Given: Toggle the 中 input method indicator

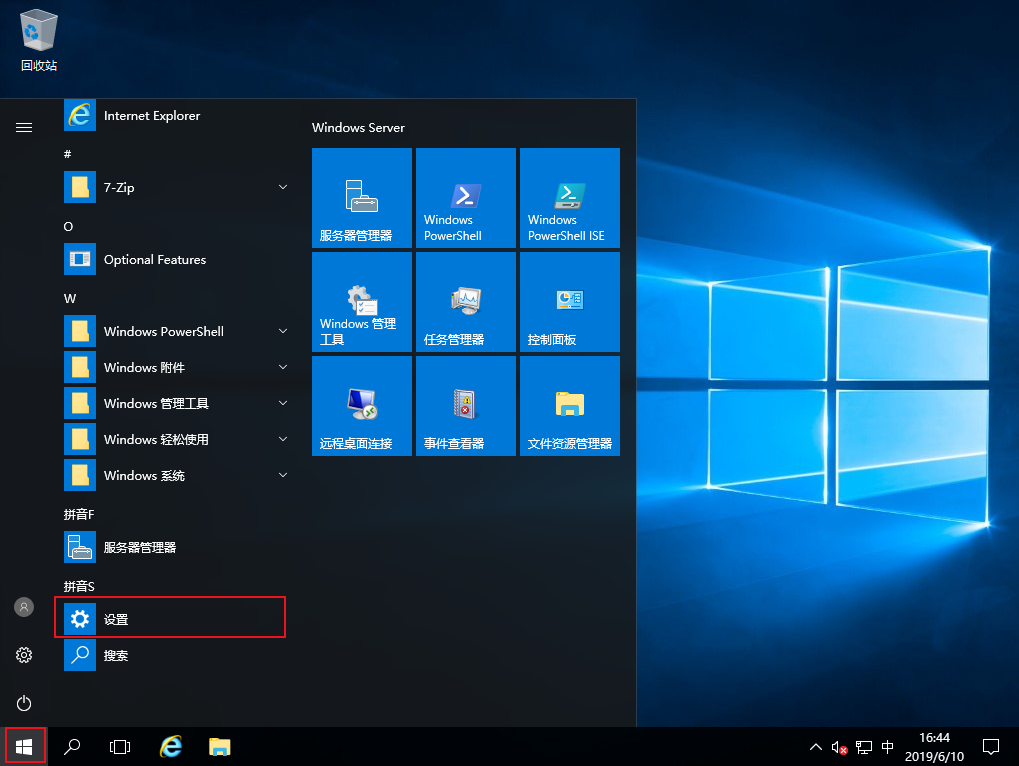Looking at the screenshot, I should (887, 747).
